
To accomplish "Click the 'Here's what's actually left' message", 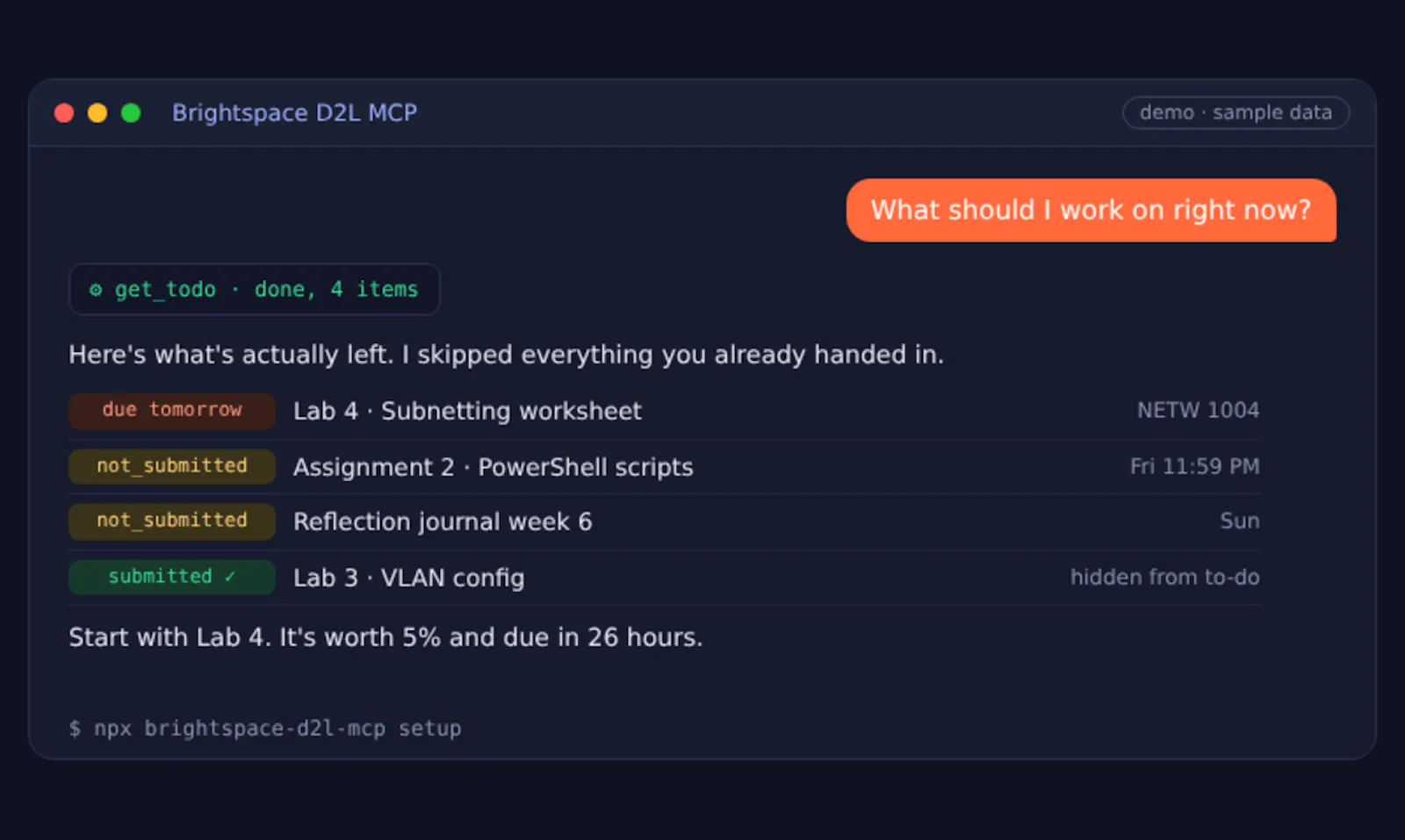I will (x=507, y=355).
